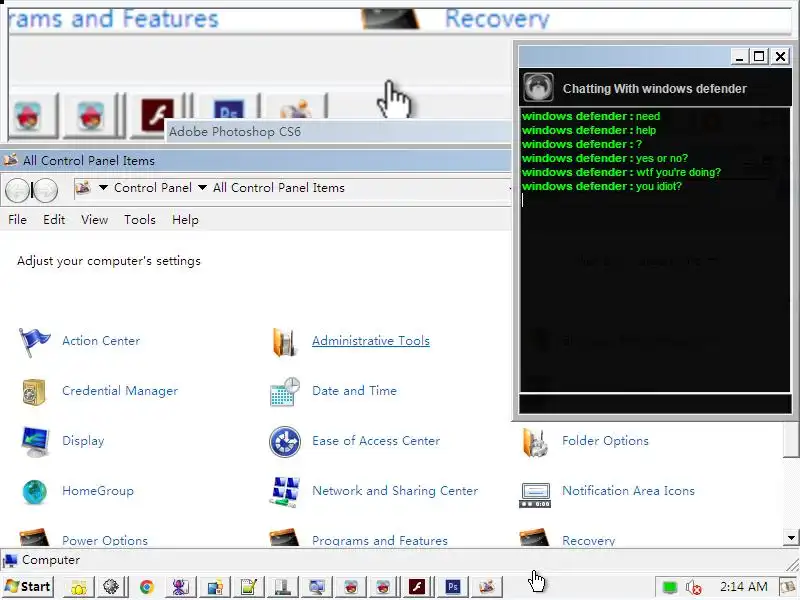Expand the arrow before All Control Panel Items breadcrumb
This screenshot has height=600, width=800.
pos(202,188)
